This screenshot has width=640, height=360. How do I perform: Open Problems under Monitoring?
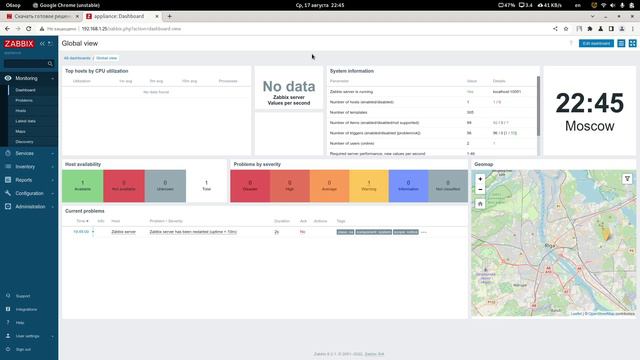click(24, 100)
